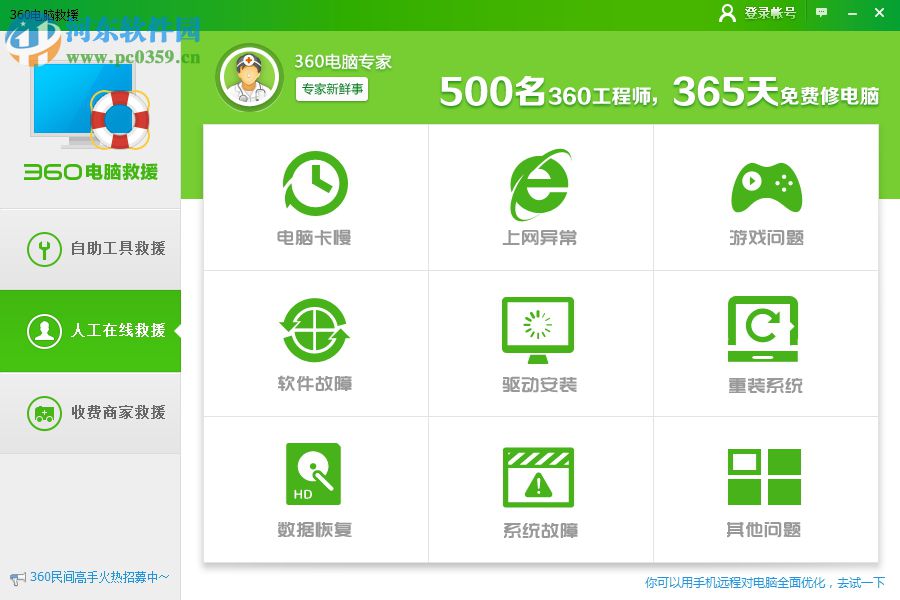This screenshot has width=900, height=600.
Task: Click the 其他问题 grid icon
Action: 765,473
